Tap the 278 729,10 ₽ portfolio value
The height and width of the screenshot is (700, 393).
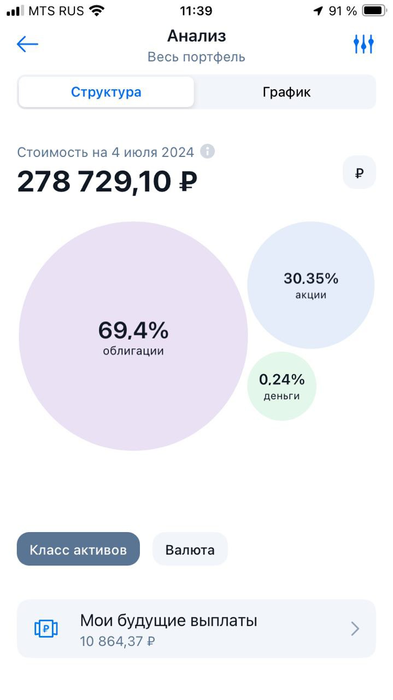coord(107,182)
